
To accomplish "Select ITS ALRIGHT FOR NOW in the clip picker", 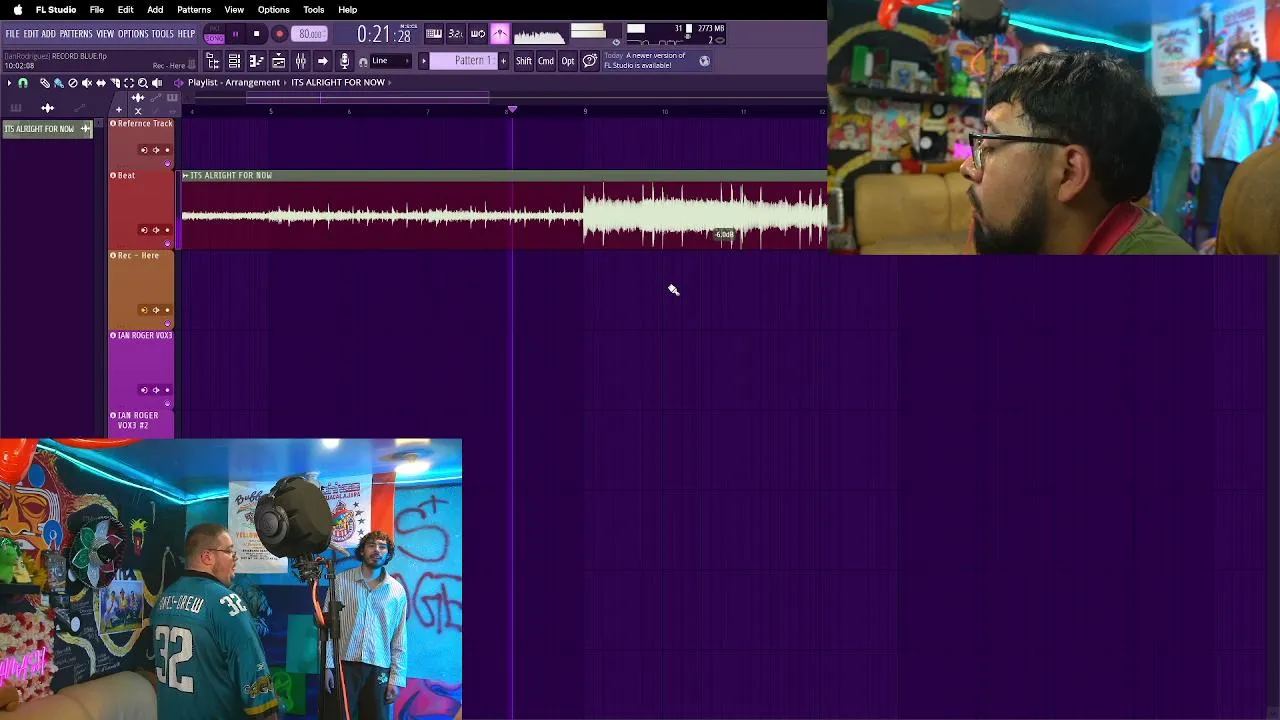I will (x=47, y=129).
